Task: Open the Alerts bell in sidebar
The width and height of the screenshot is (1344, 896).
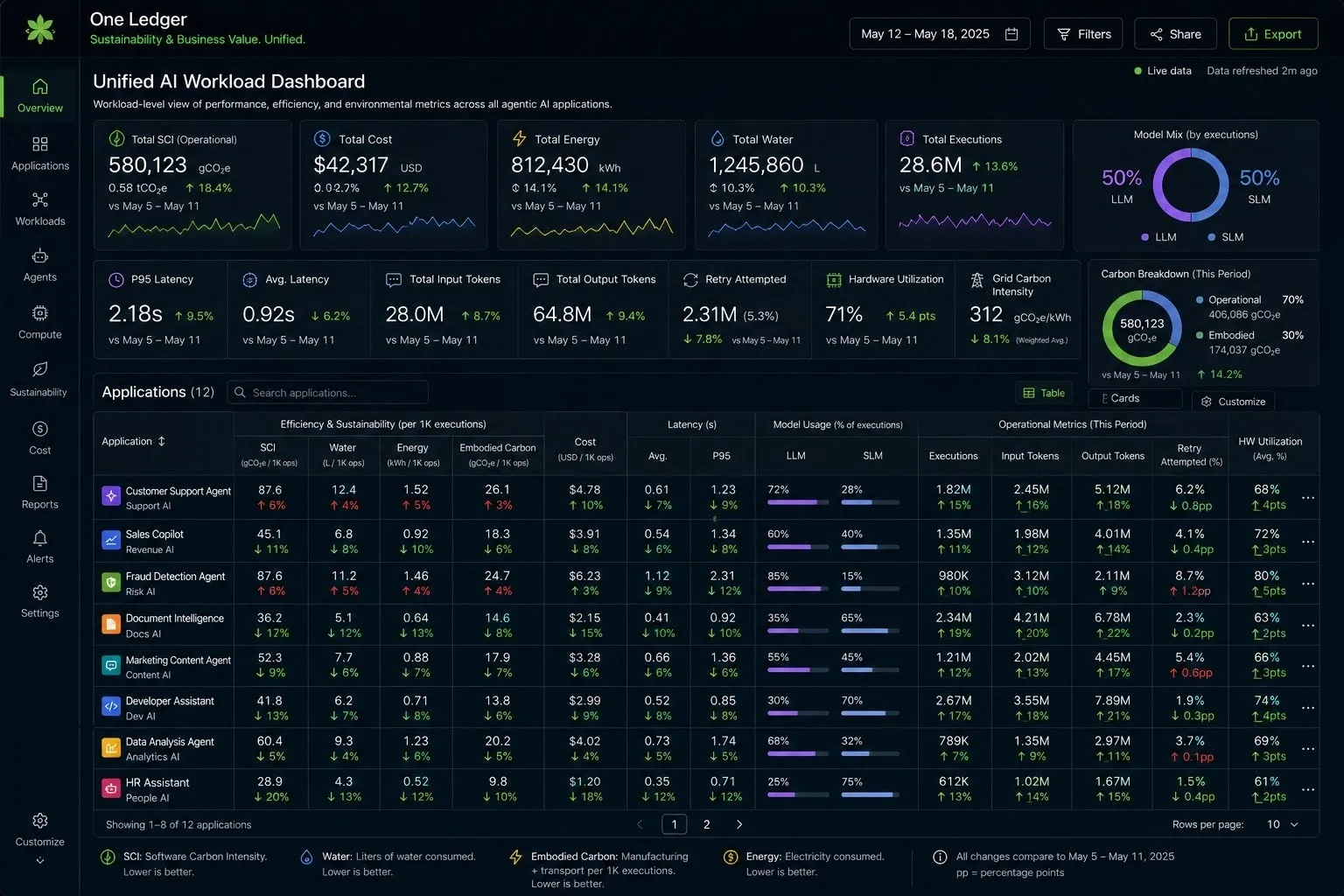Action: tap(39, 547)
